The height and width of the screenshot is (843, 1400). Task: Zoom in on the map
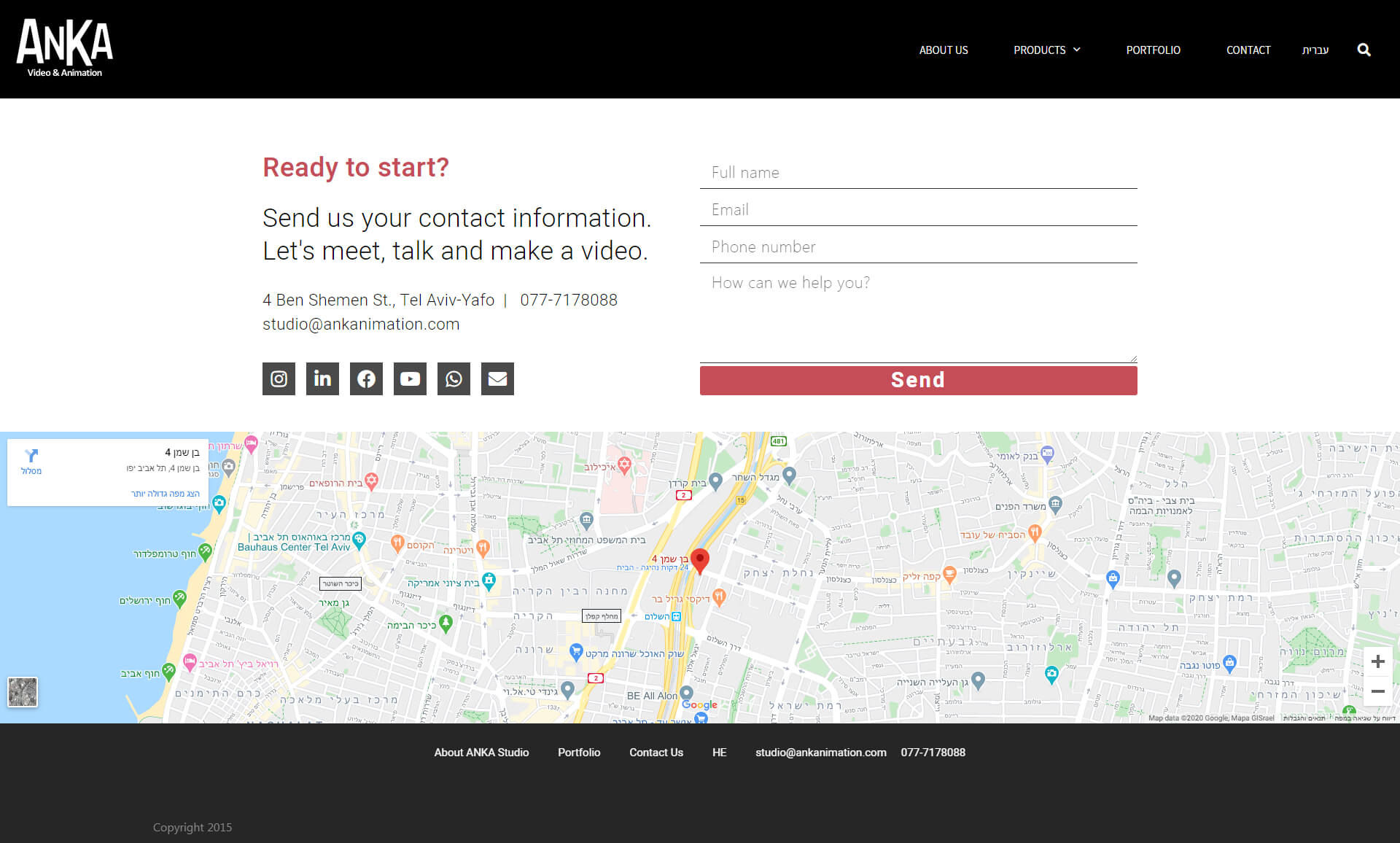1377,661
